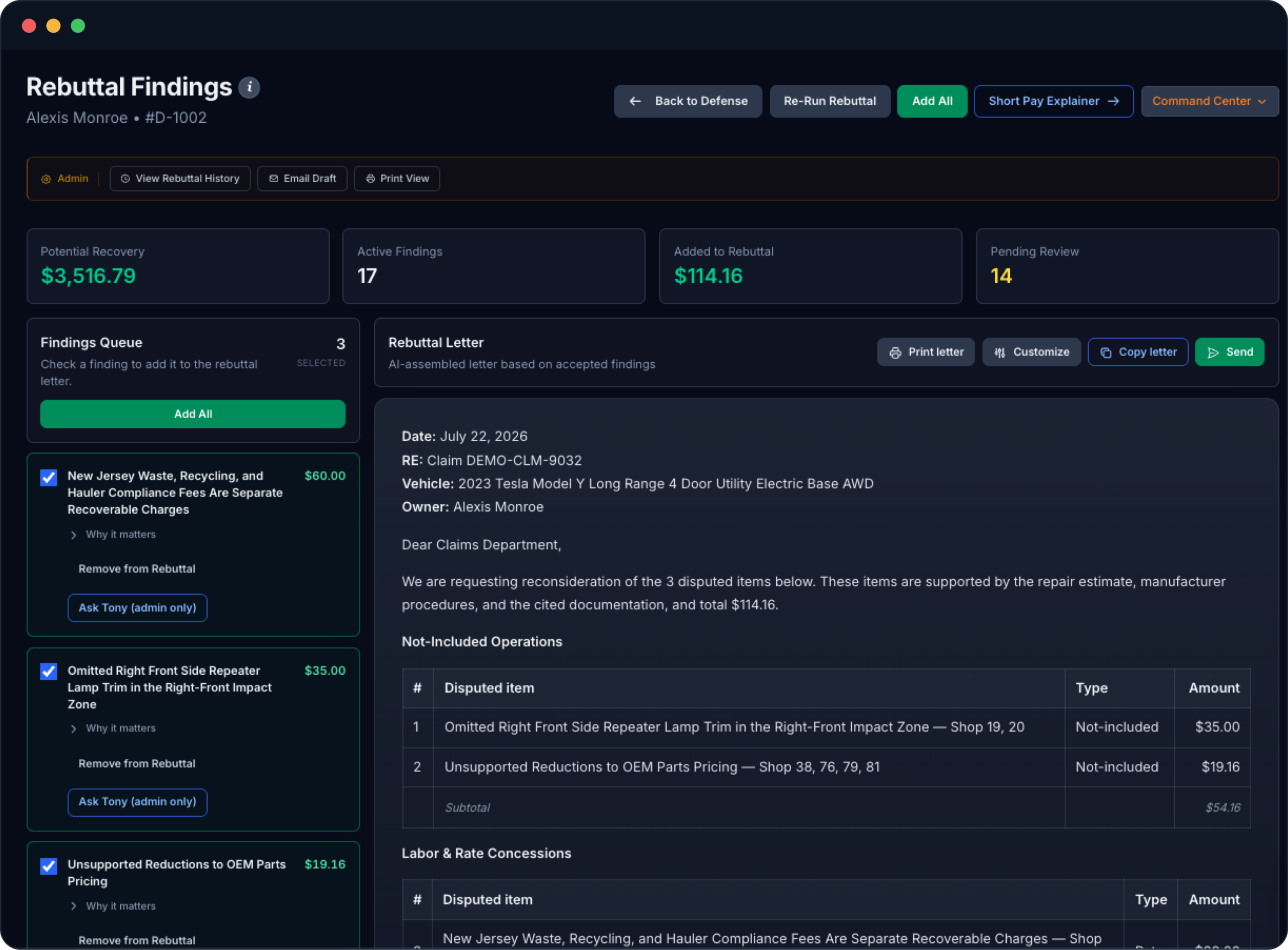Viewport: 1288px width, 950px height.
Task: Click the envelope icon in Email Draft
Action: click(274, 179)
